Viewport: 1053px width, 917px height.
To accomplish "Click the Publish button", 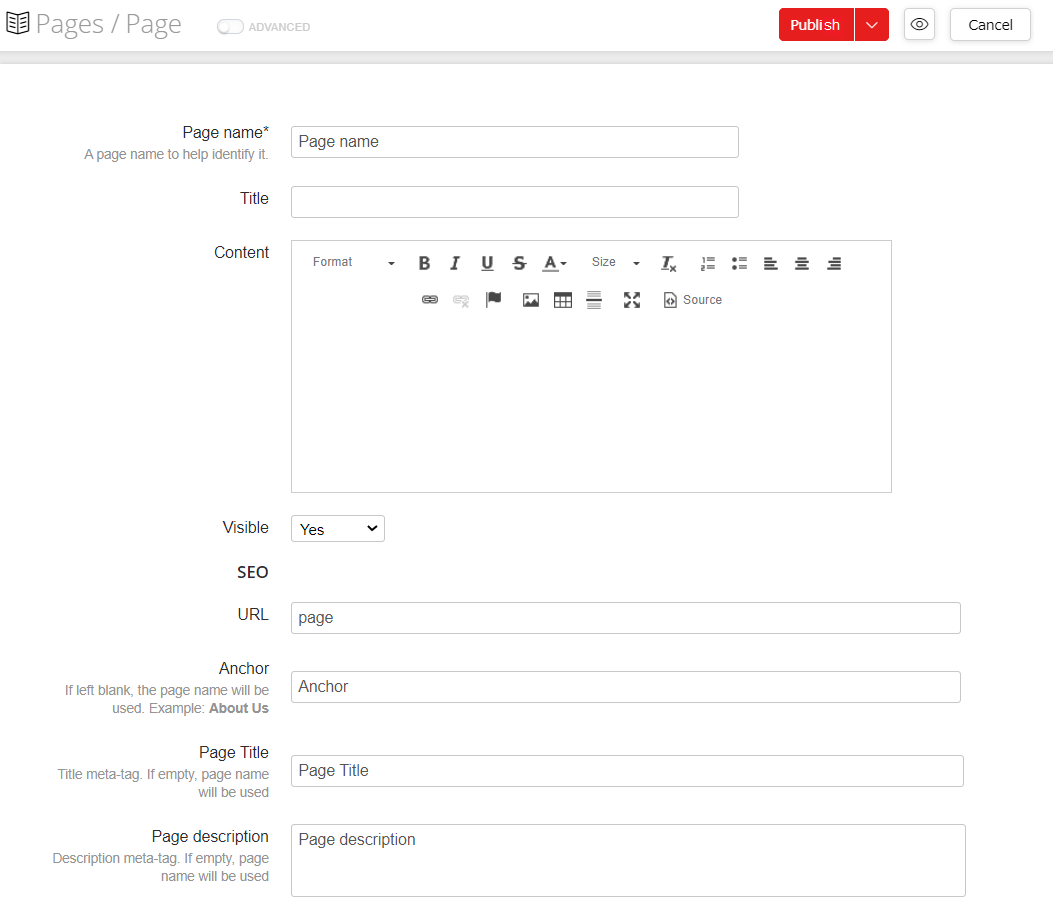I will (x=814, y=24).
